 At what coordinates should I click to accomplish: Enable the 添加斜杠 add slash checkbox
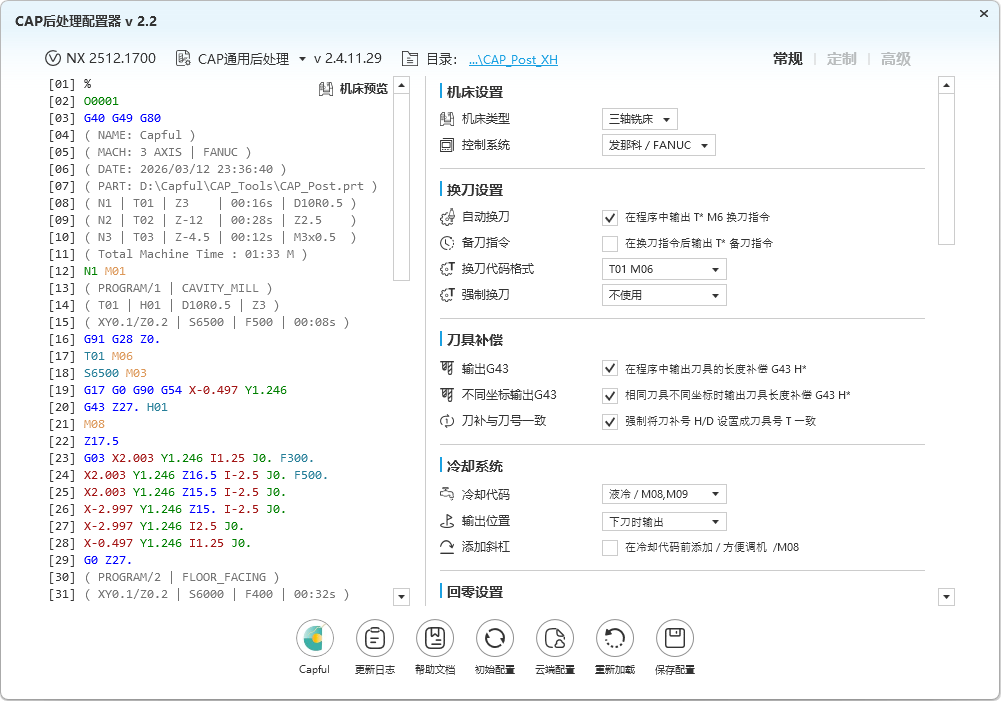pyautogui.click(x=610, y=547)
